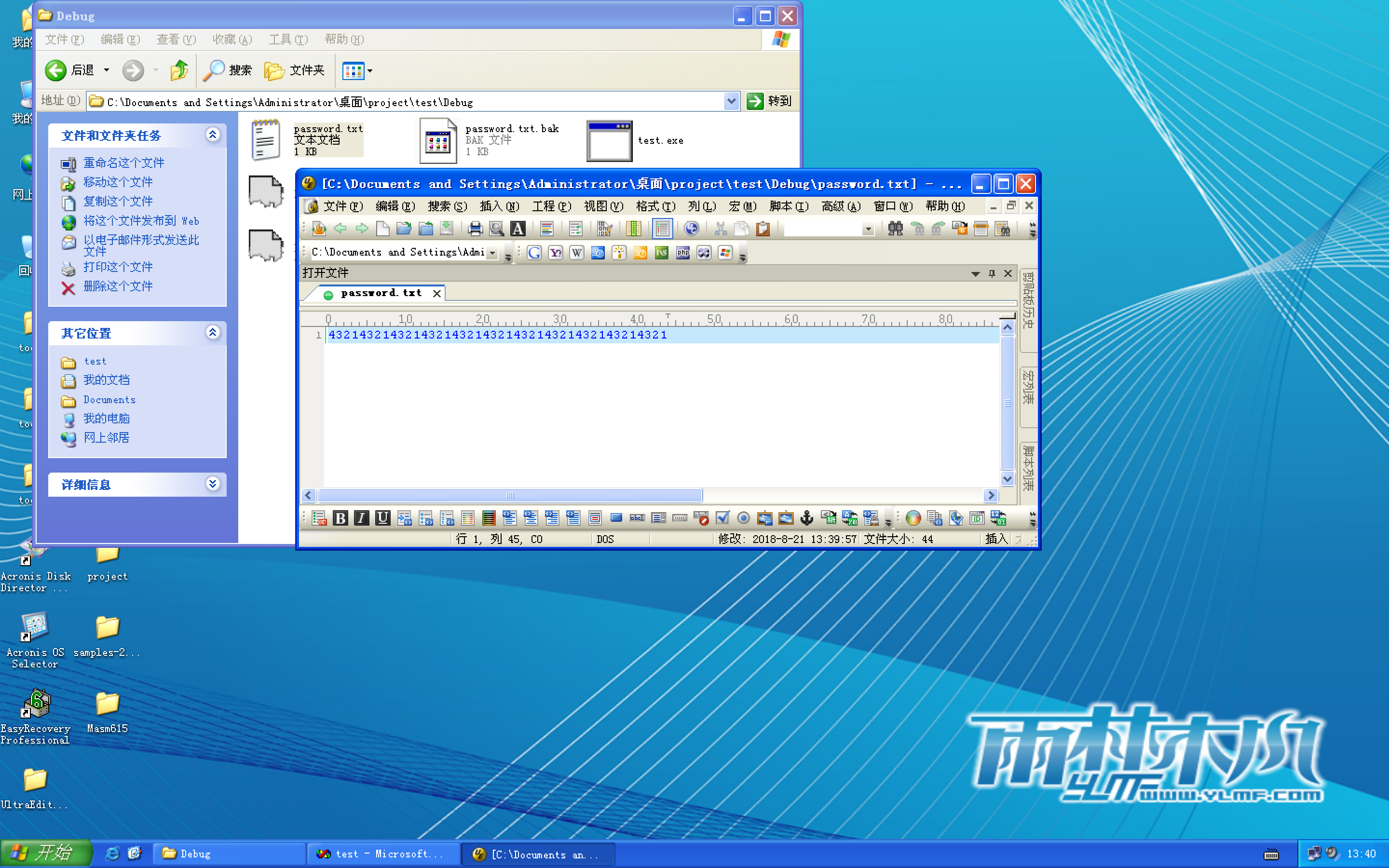Viewport: 1389px width, 868px height.
Task: Collapse the 文件和文件夹任务 section
Action: coord(213,135)
